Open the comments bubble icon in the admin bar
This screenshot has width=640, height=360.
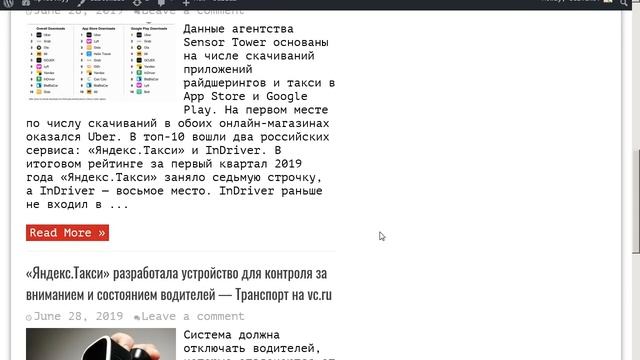[x=162, y=2]
